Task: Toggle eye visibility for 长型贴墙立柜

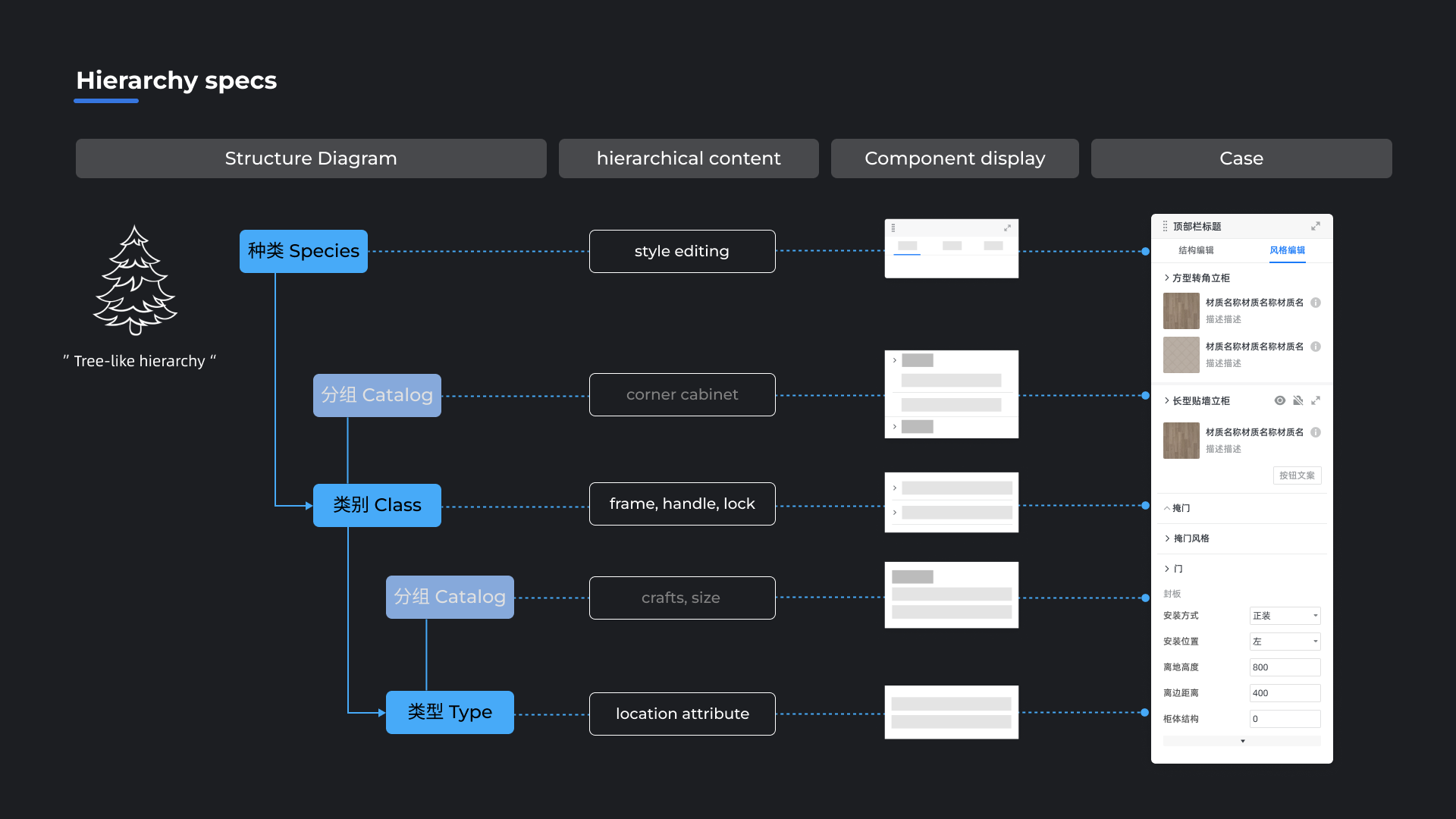Action: 1279,400
